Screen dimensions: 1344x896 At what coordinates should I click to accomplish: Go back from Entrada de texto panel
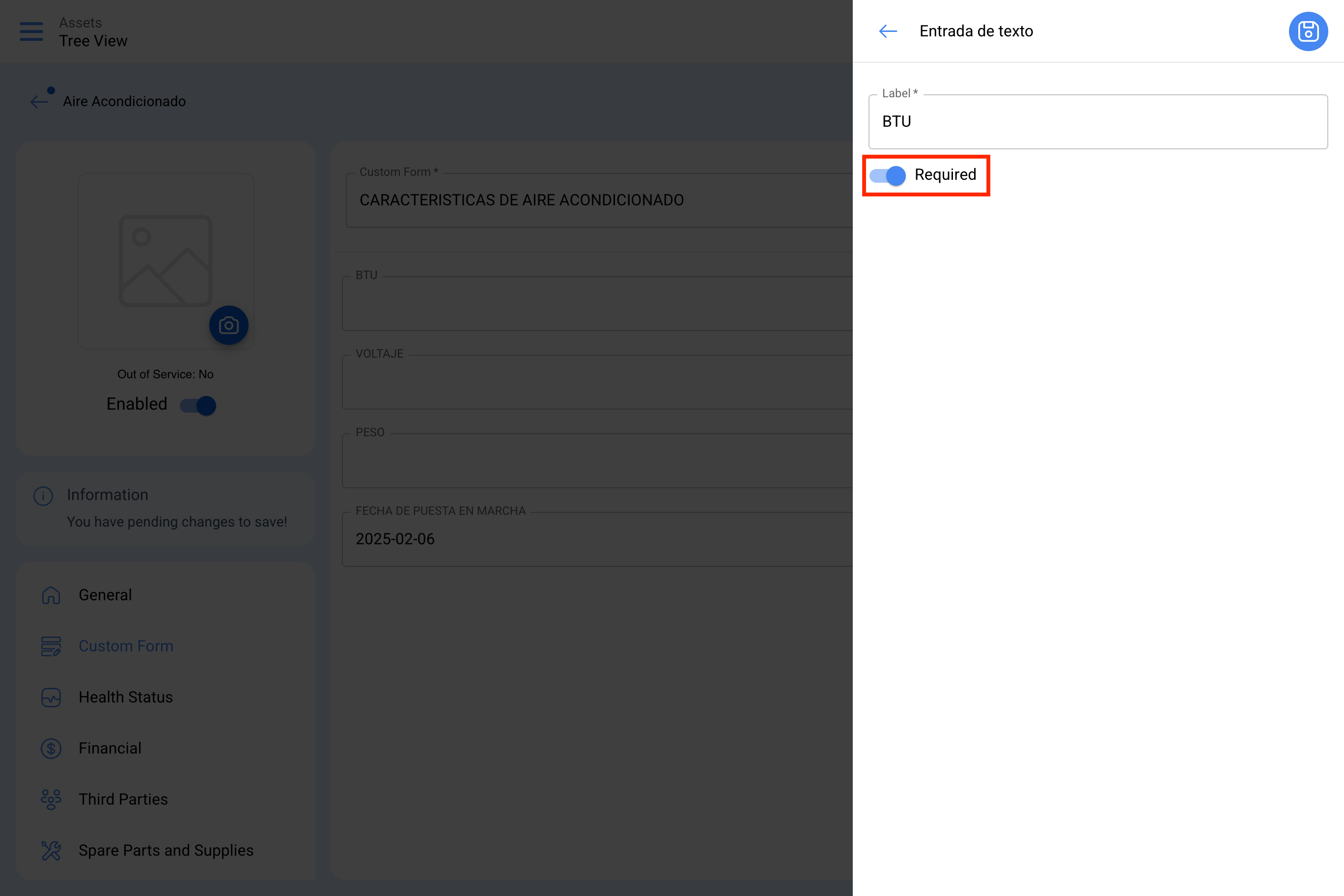888,31
